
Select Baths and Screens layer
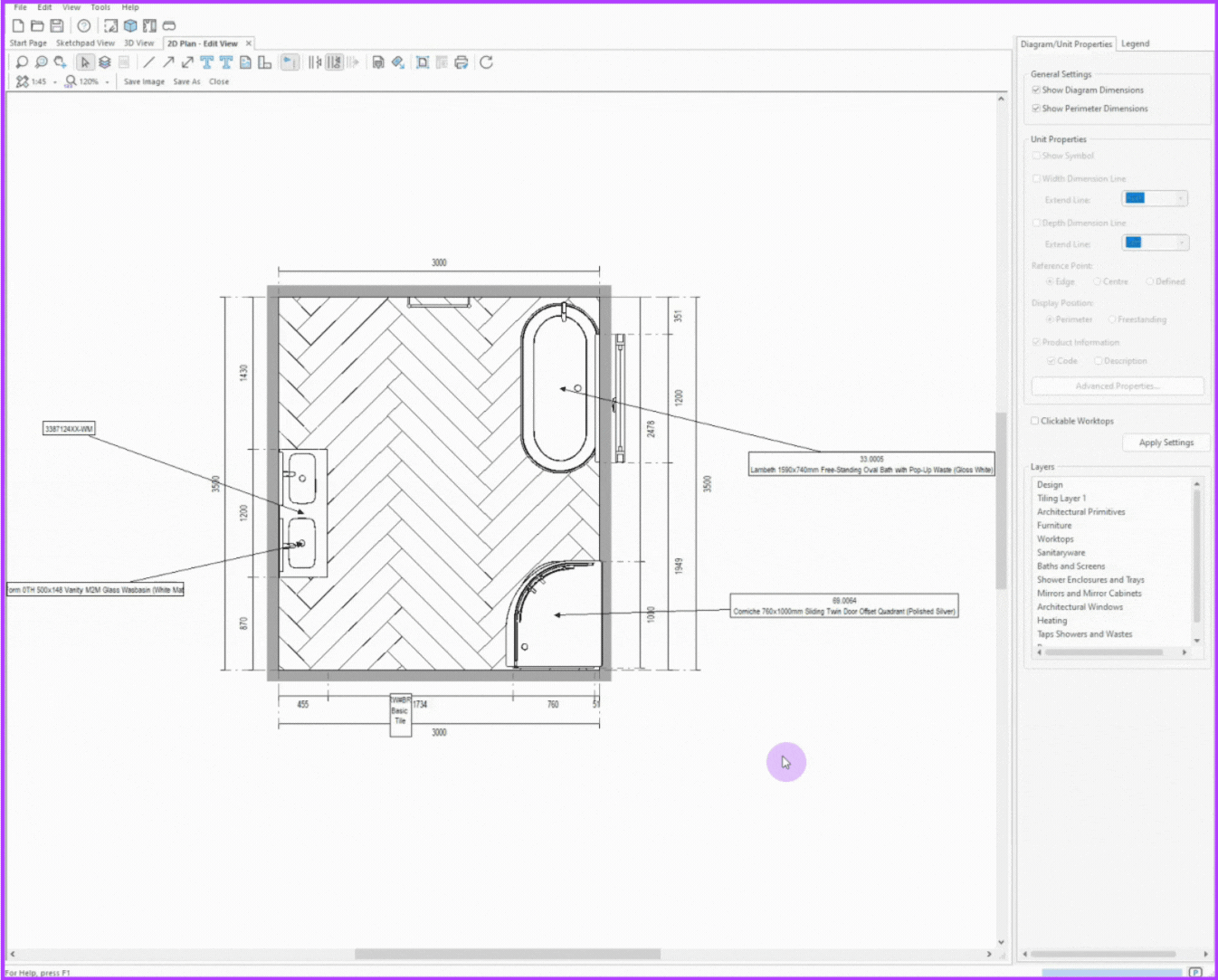(x=1071, y=566)
